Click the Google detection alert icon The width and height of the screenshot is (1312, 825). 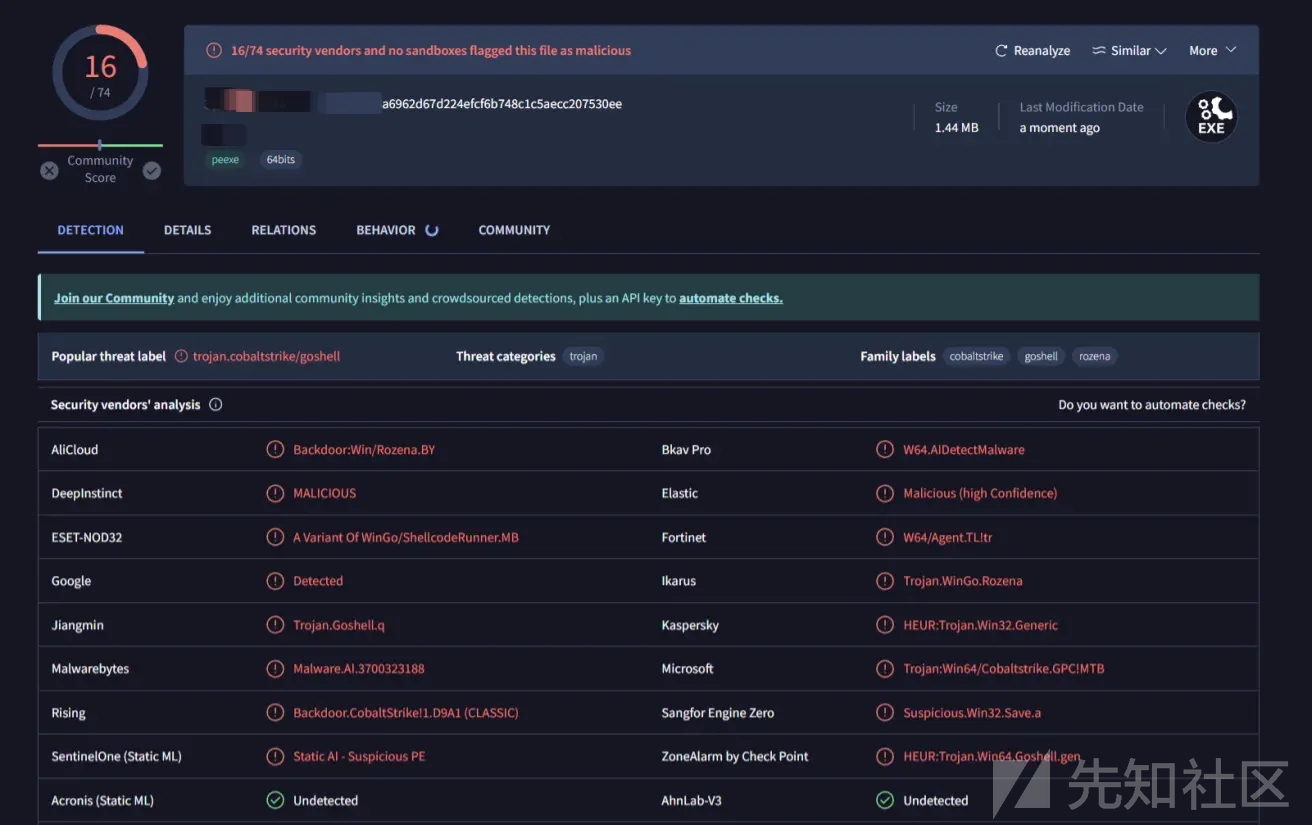pos(275,581)
